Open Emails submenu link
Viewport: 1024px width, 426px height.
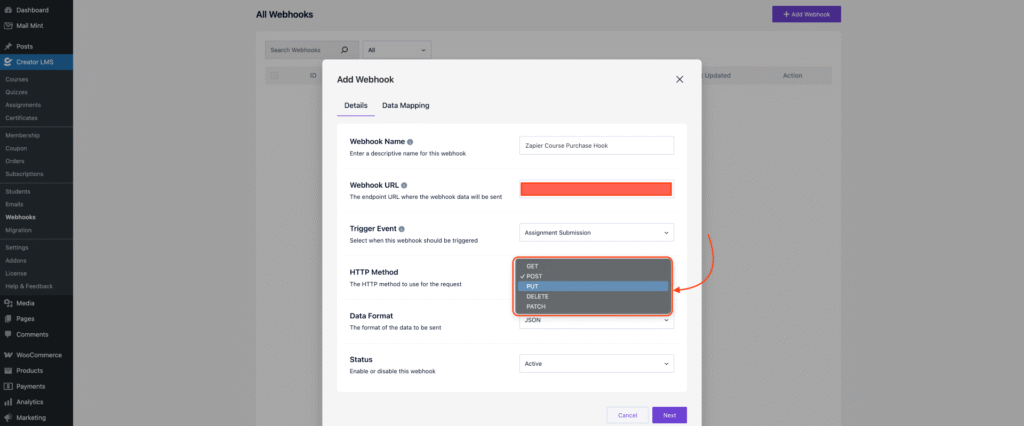pyautogui.click(x=15, y=205)
